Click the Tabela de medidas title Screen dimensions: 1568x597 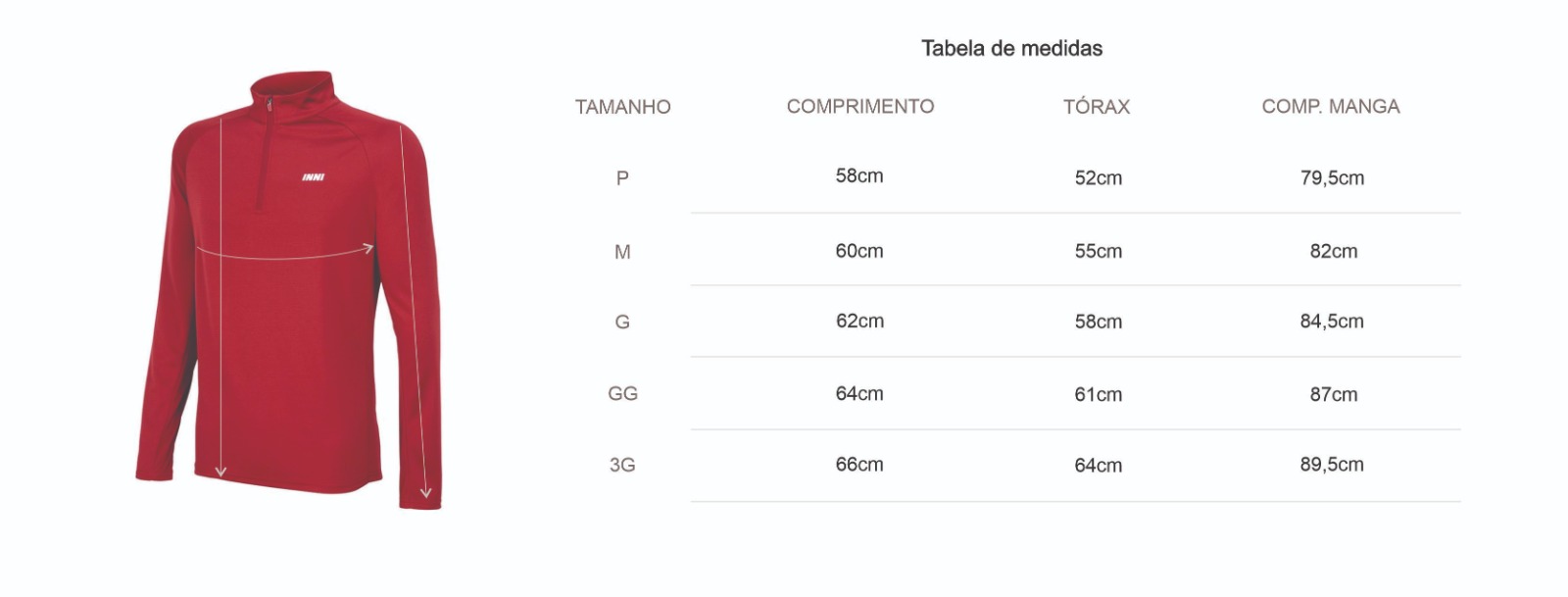(1011, 48)
